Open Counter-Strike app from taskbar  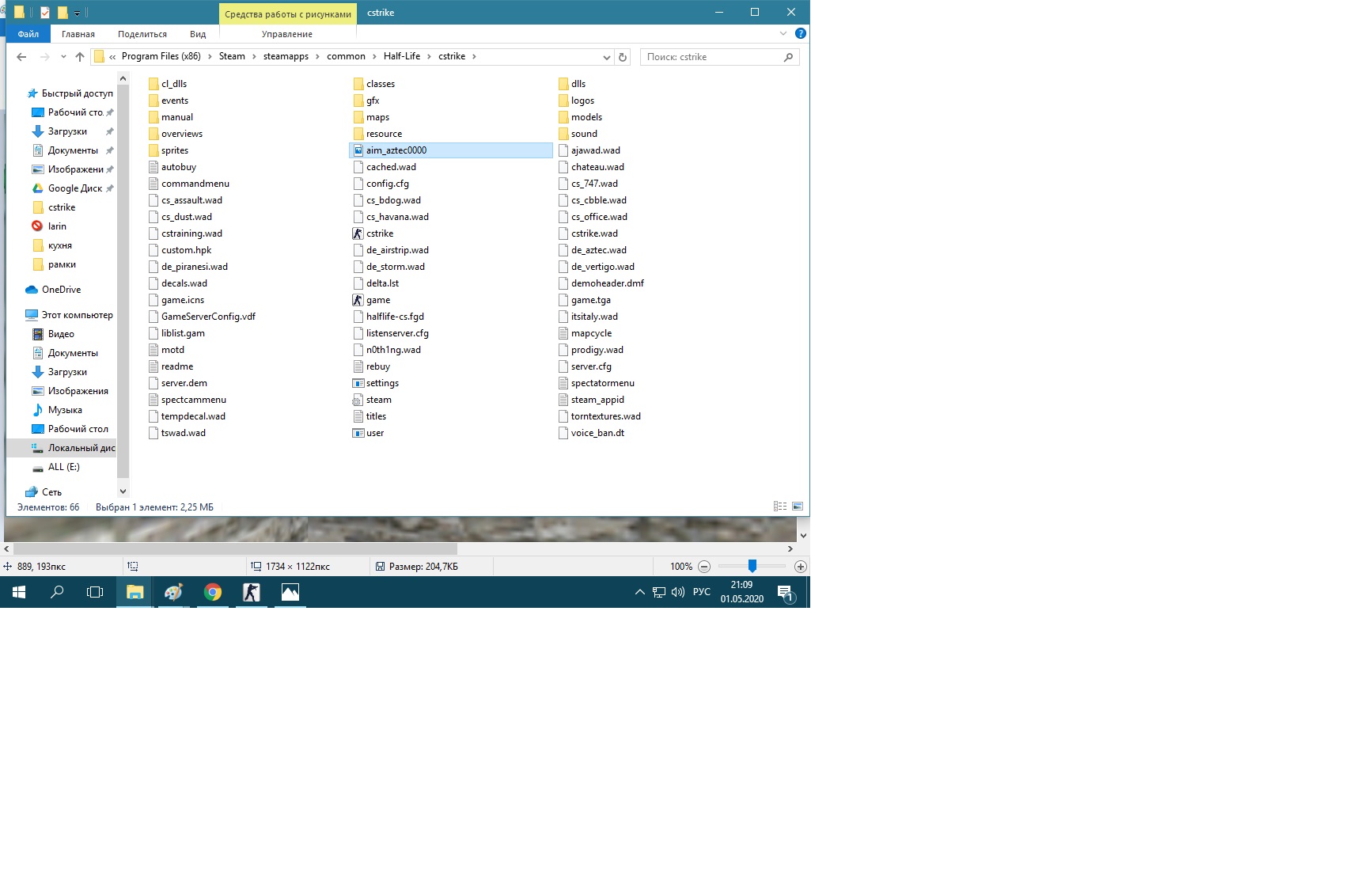point(251,592)
